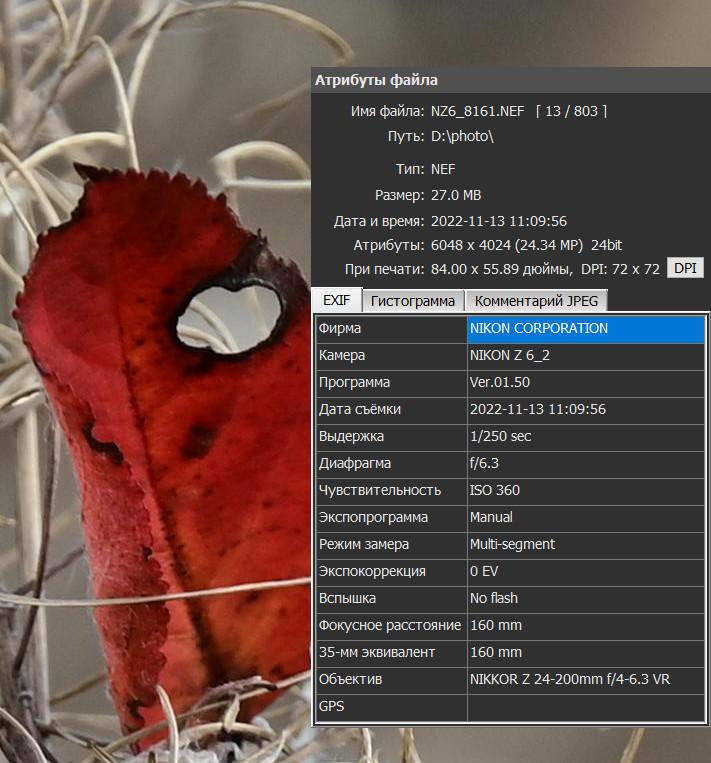Click the size value 27.0 MB

pyautogui.click(x=456, y=196)
